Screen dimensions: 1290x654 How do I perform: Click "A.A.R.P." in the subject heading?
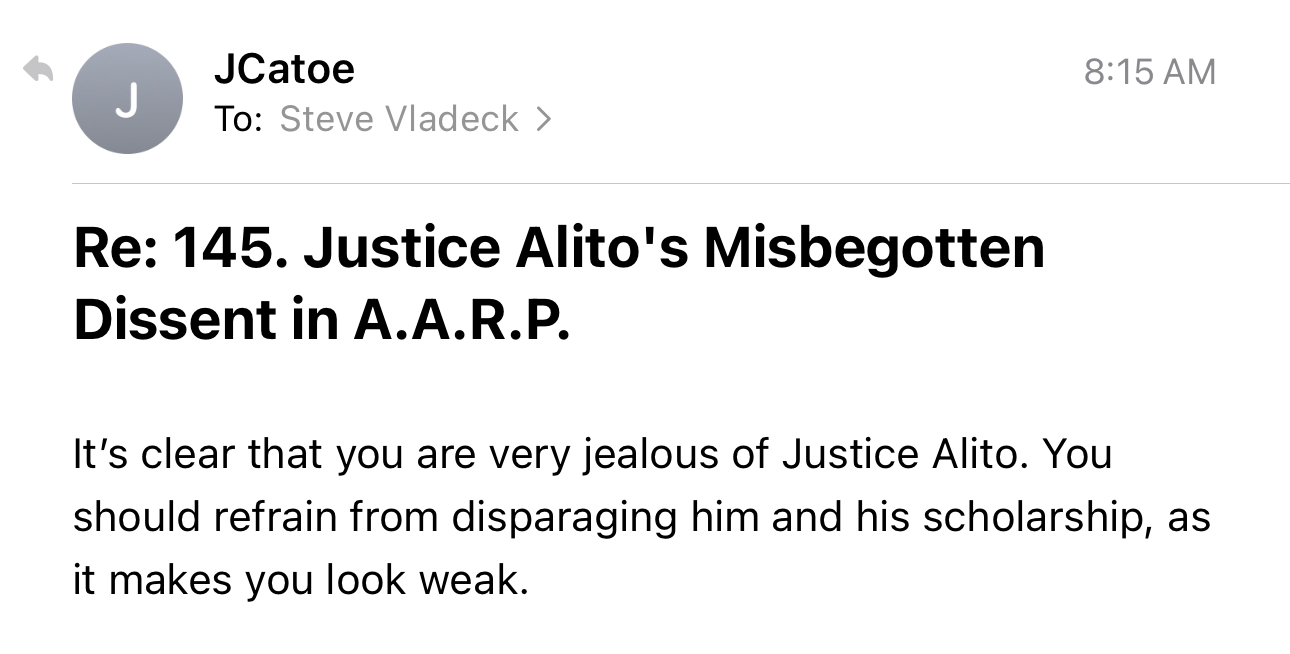pyautogui.click(x=461, y=317)
